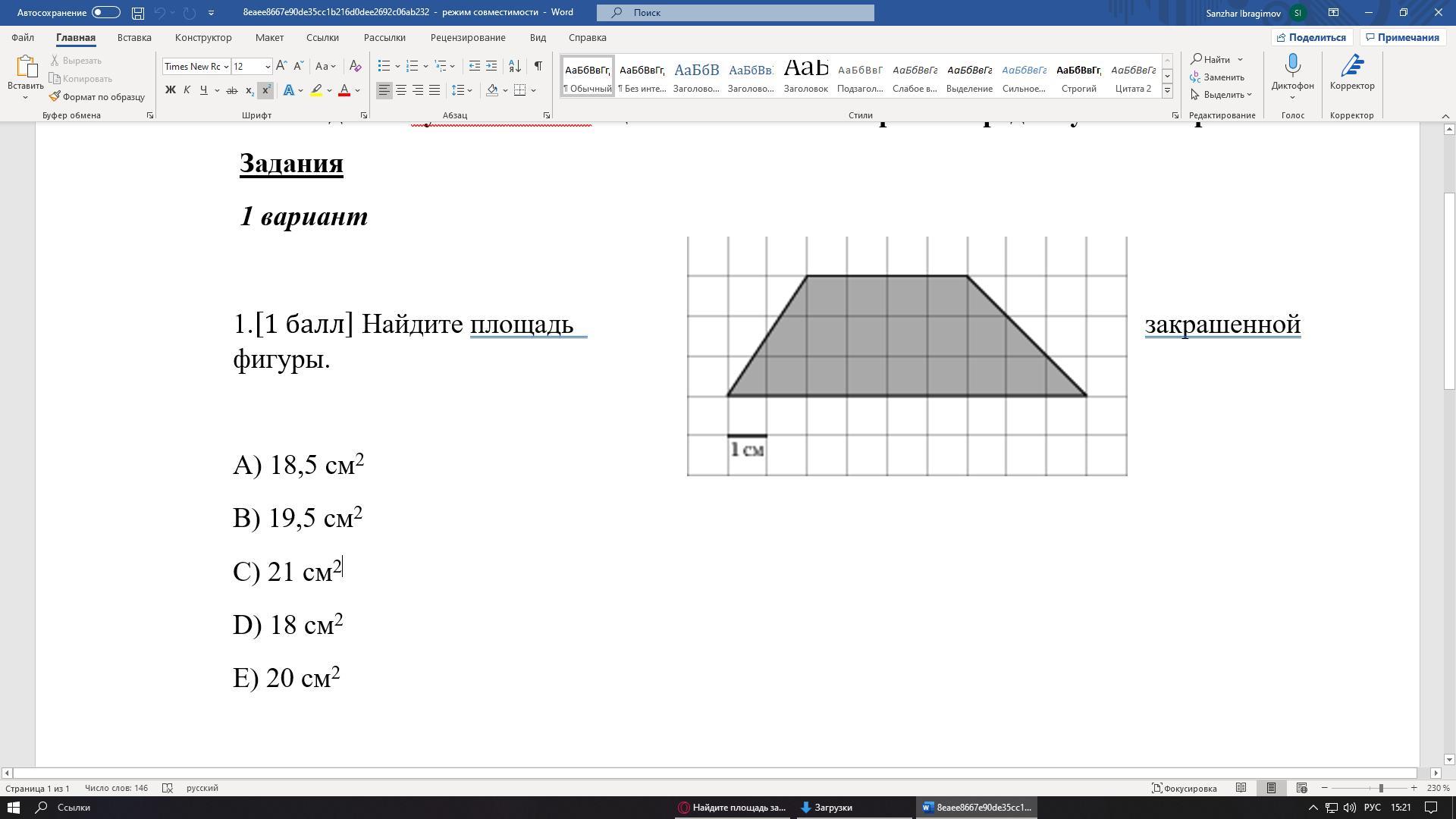Open Примечания comments button
Image resolution: width=1456 pixels, height=819 pixels.
point(1401,37)
